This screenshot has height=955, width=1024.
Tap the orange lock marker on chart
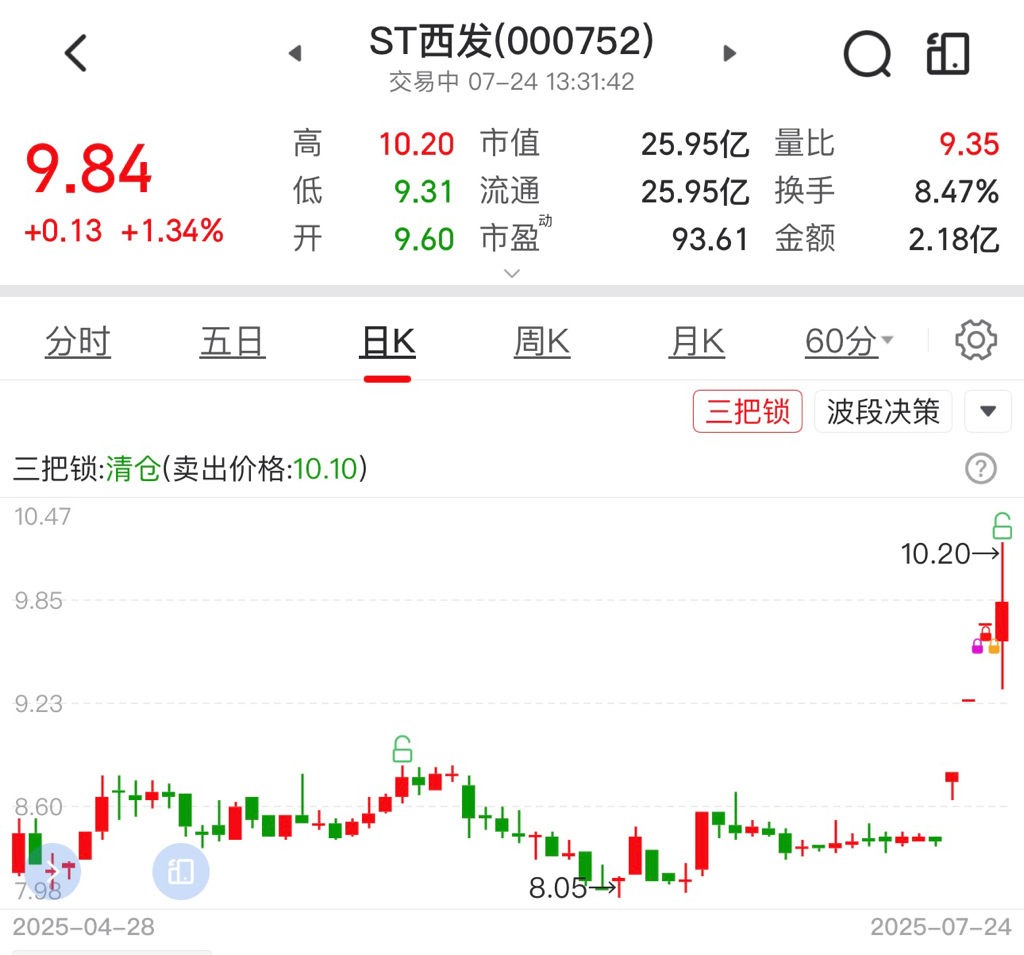click(x=994, y=646)
